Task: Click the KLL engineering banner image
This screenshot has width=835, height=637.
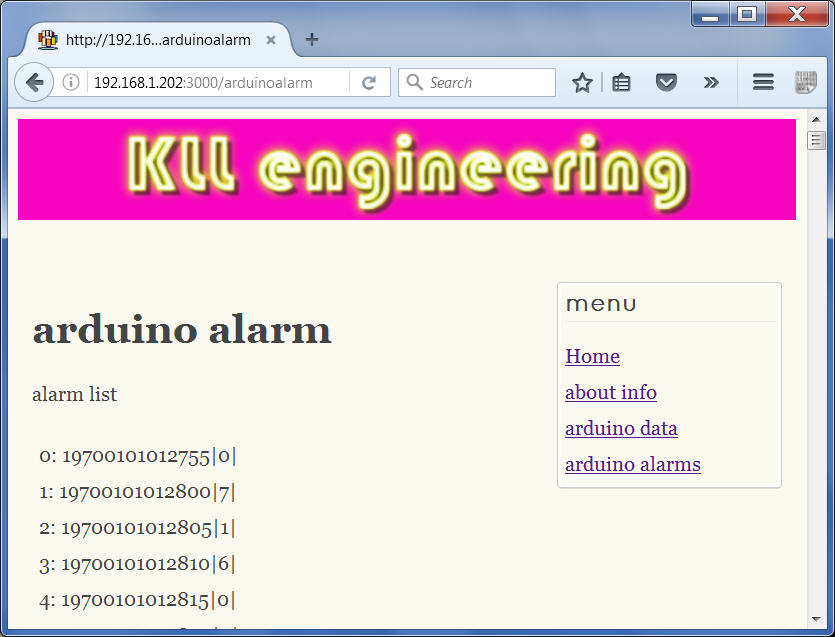Action: [x=406, y=169]
